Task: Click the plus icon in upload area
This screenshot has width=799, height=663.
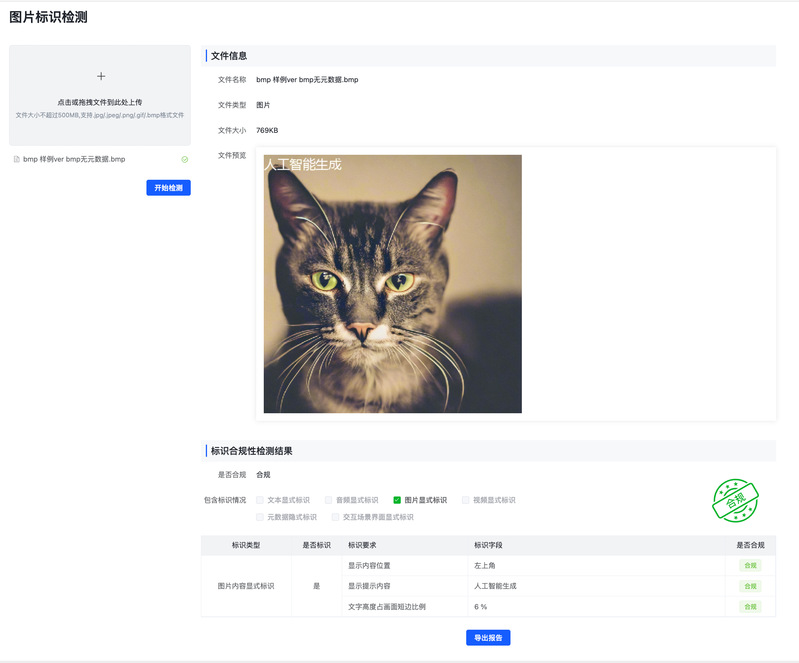Action: pos(100,76)
